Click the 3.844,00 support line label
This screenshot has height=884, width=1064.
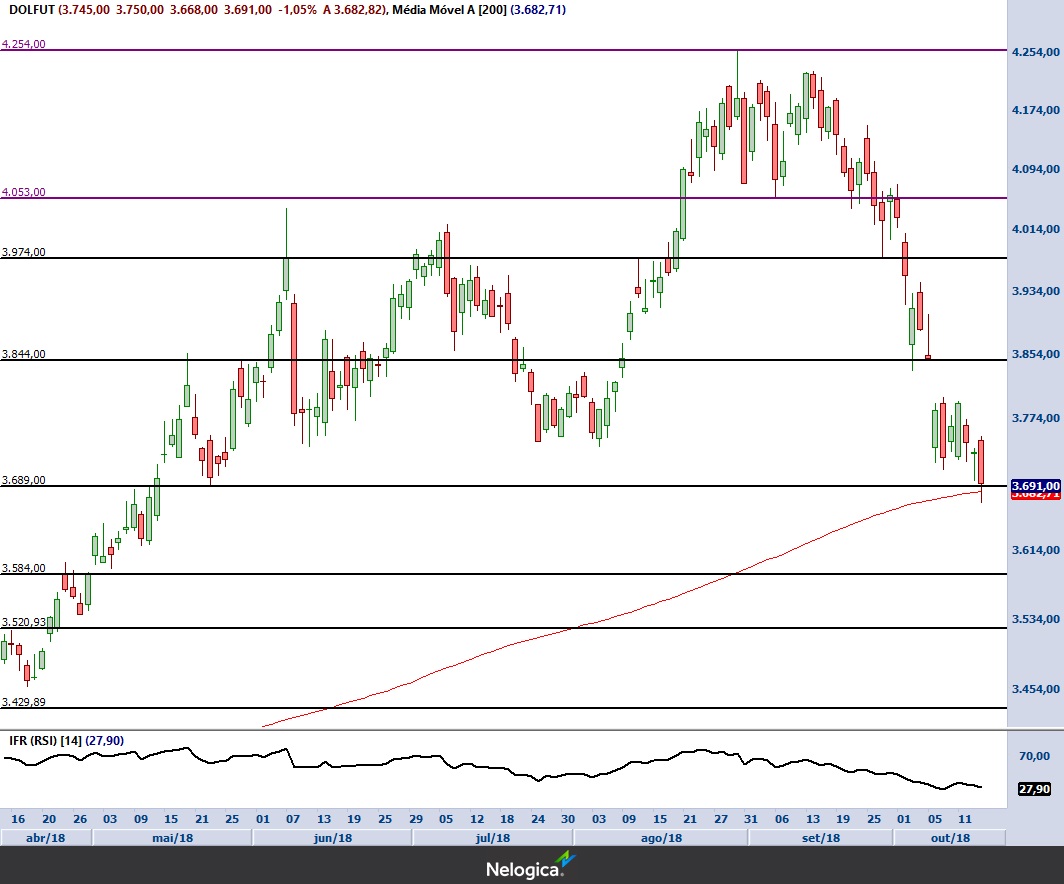[x=24, y=354]
